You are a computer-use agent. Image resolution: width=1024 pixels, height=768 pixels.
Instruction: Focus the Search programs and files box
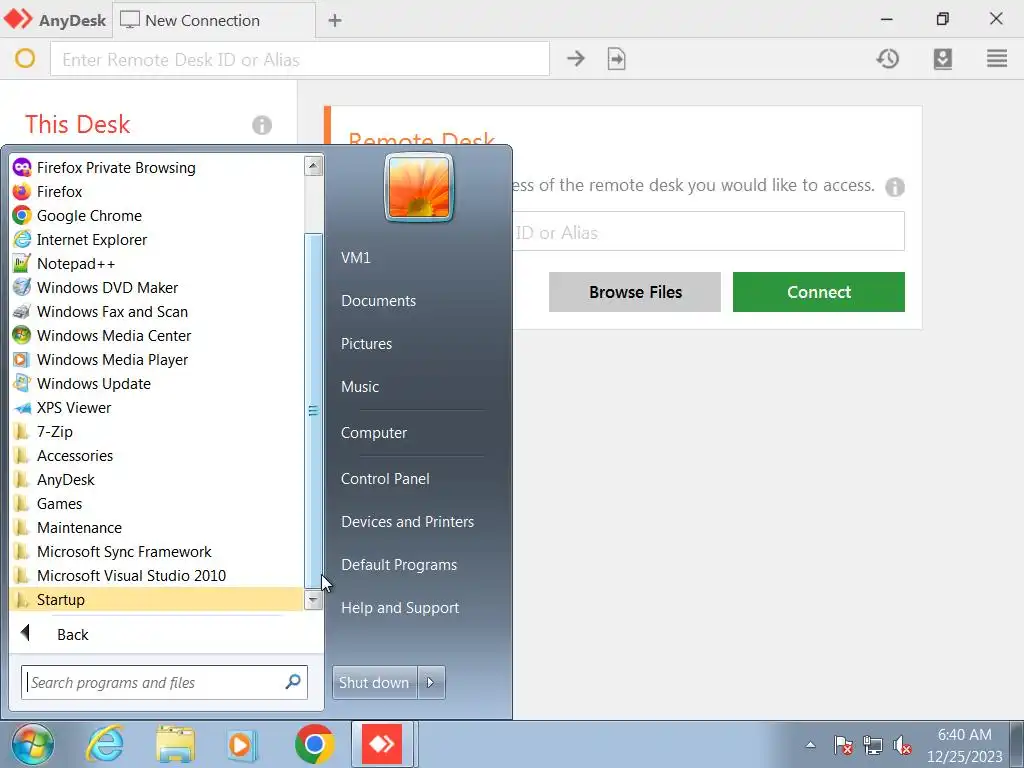[x=164, y=682]
